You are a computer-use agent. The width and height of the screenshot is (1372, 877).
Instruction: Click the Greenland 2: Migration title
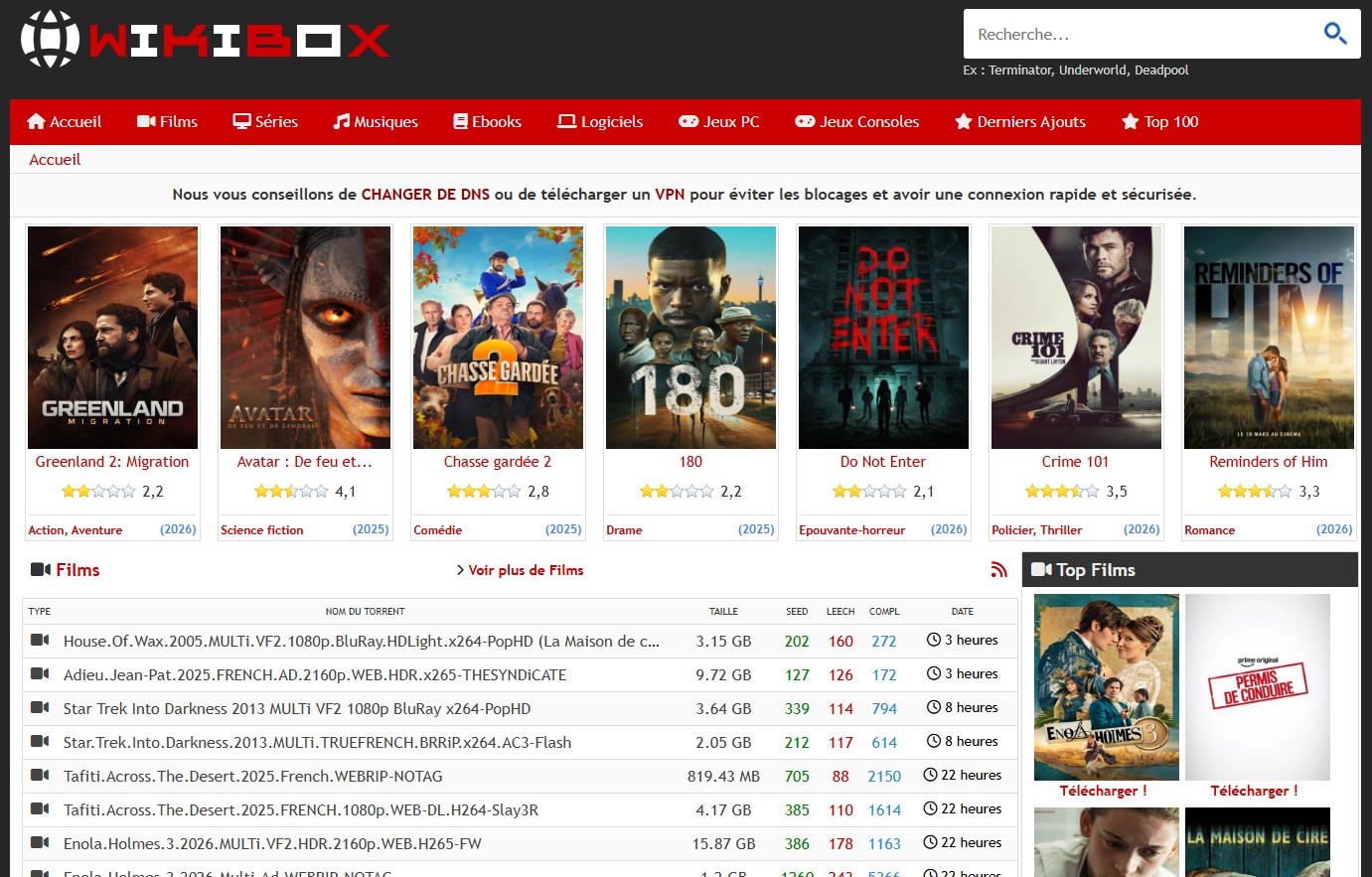click(x=112, y=462)
